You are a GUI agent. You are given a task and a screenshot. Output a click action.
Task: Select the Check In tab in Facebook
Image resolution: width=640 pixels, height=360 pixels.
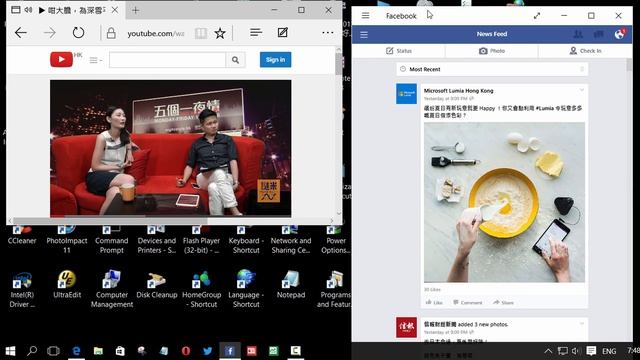[585, 51]
